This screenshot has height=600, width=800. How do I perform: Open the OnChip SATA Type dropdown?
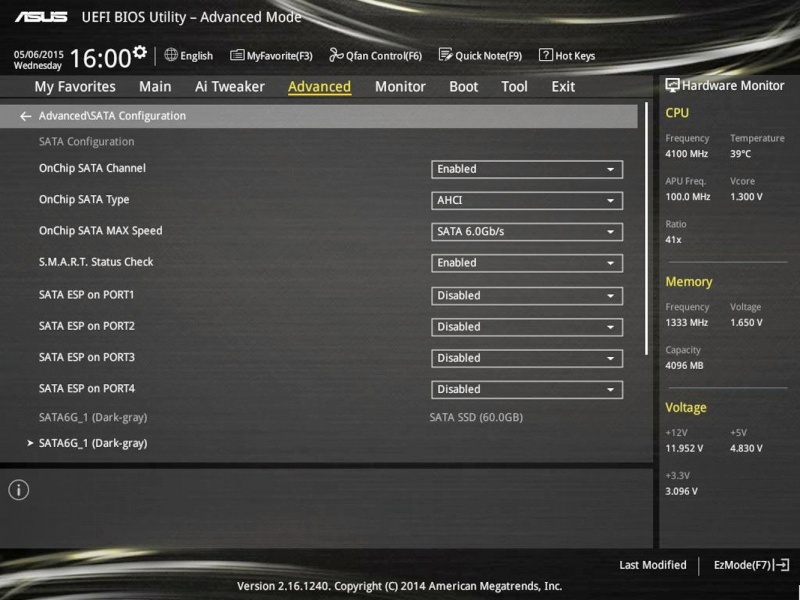tap(527, 201)
